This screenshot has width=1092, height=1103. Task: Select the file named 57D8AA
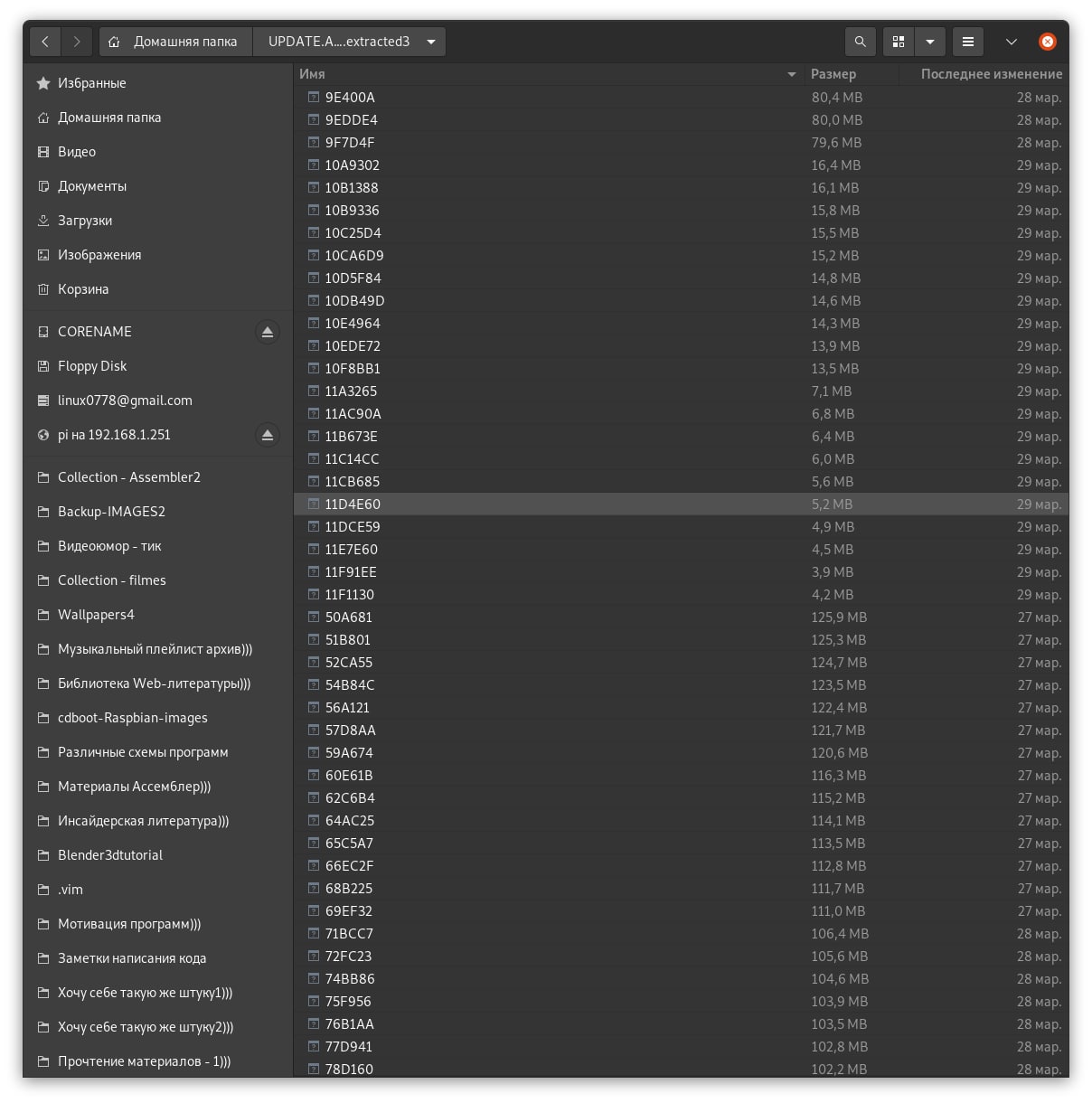351,730
